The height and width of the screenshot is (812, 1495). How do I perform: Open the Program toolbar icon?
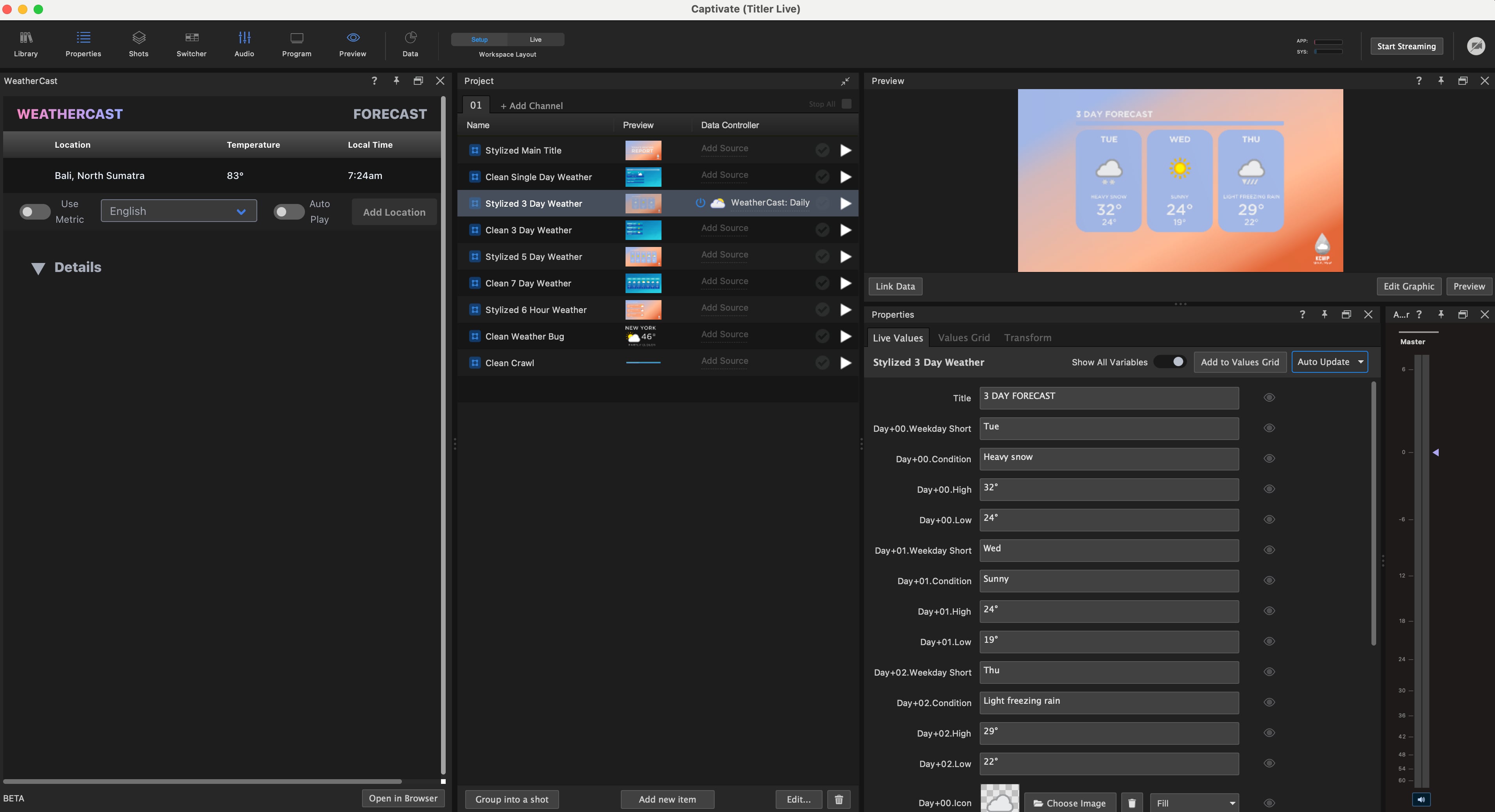[x=297, y=44]
